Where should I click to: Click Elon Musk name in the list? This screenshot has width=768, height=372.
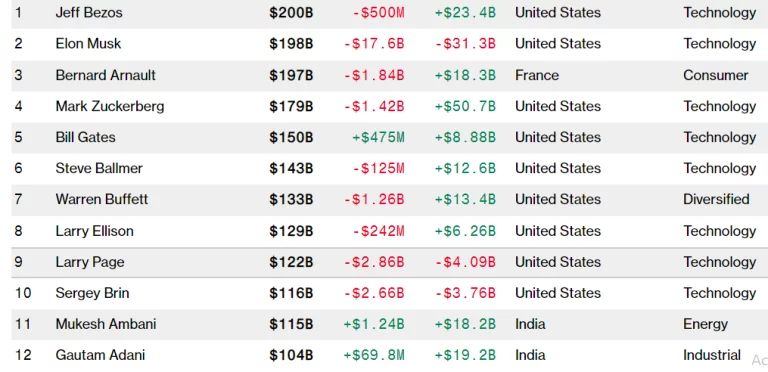88,44
